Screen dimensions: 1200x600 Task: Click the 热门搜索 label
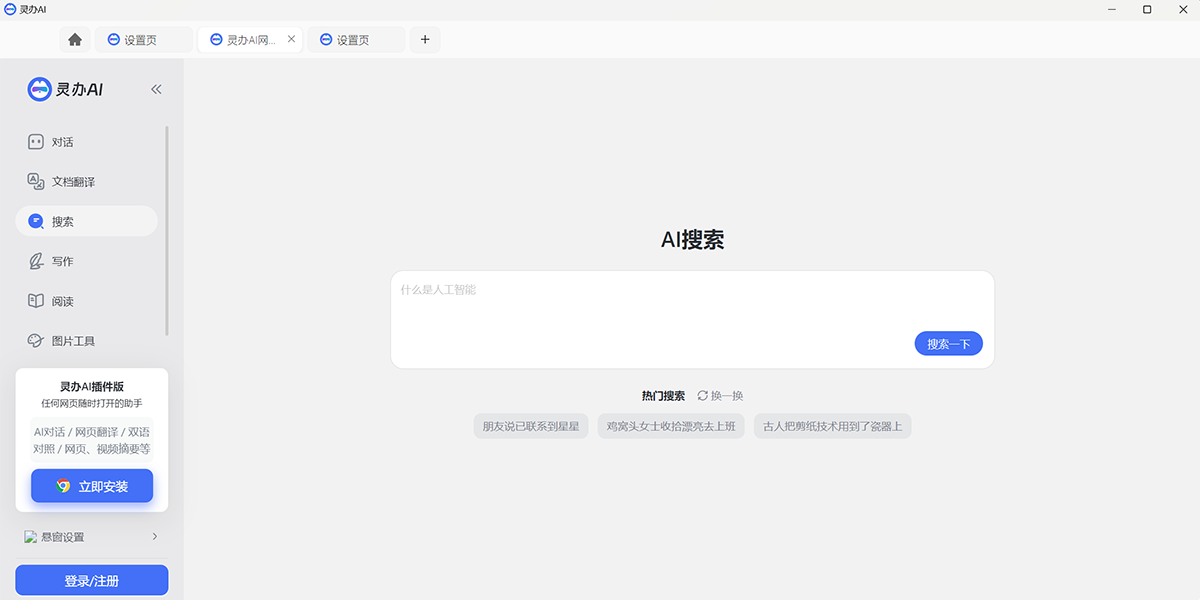[664, 396]
